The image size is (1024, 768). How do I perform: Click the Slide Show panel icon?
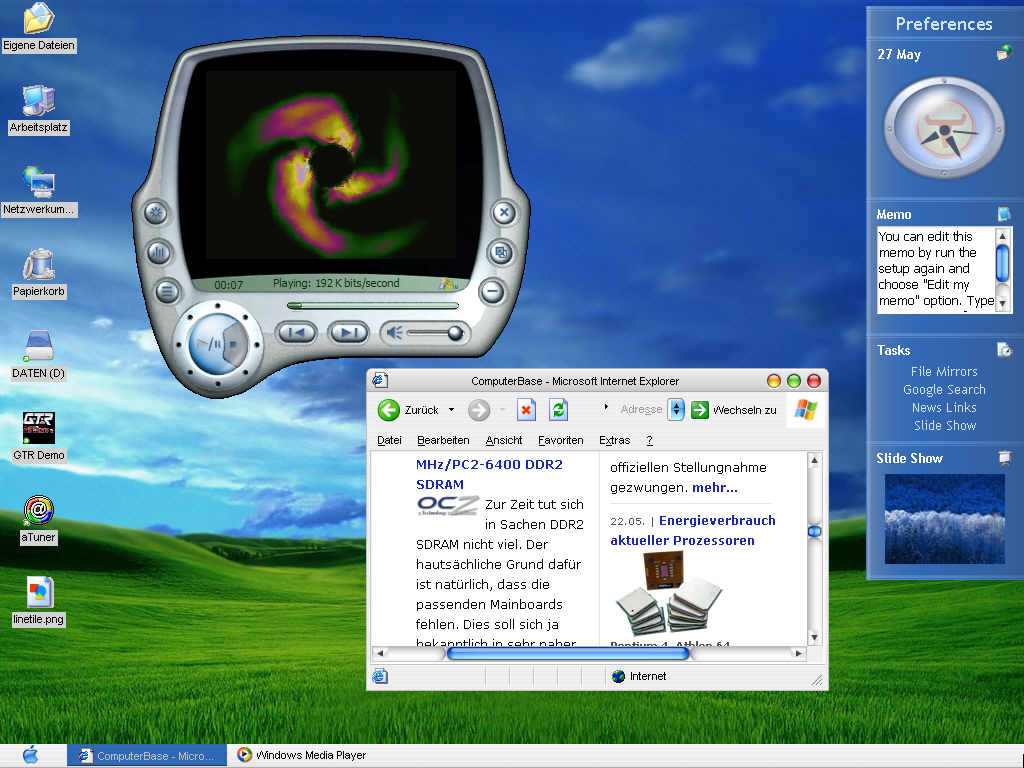1004,458
